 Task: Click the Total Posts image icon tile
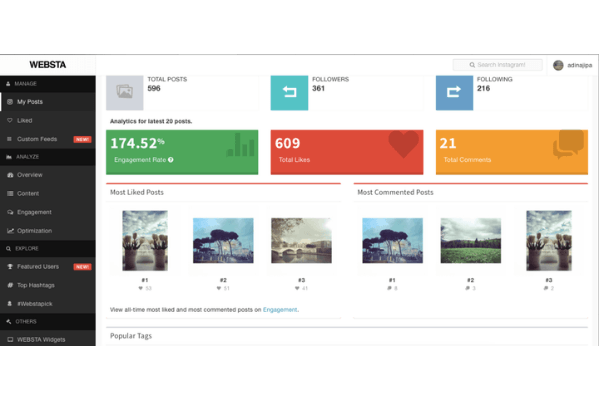125,92
